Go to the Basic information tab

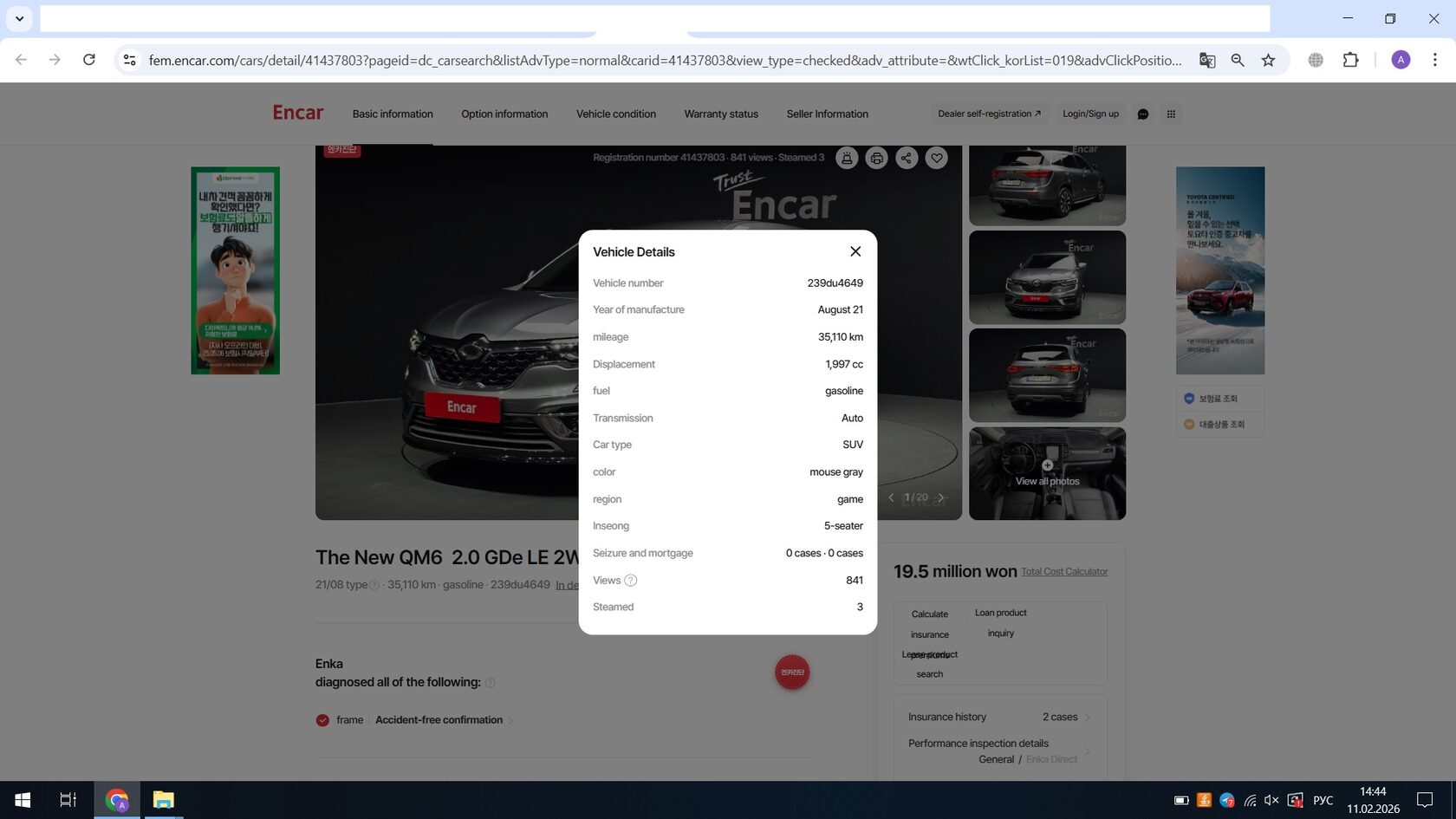point(393,114)
